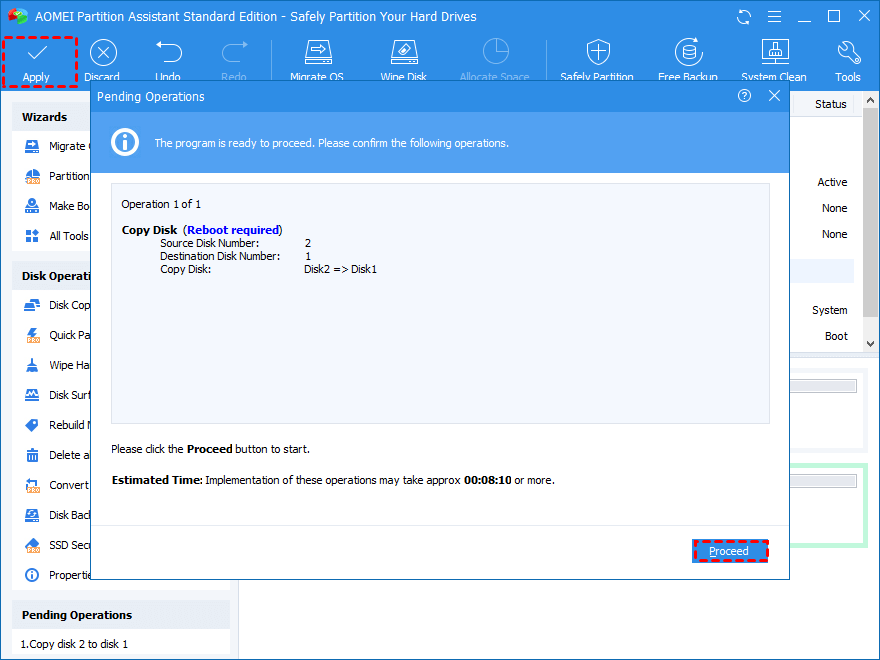Open the Free Backup tool
Screen dimensions: 880x660
(x=687, y=53)
